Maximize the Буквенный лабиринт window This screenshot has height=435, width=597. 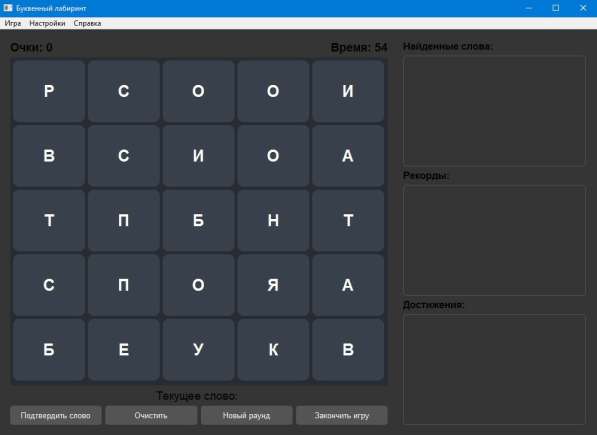click(x=555, y=8)
